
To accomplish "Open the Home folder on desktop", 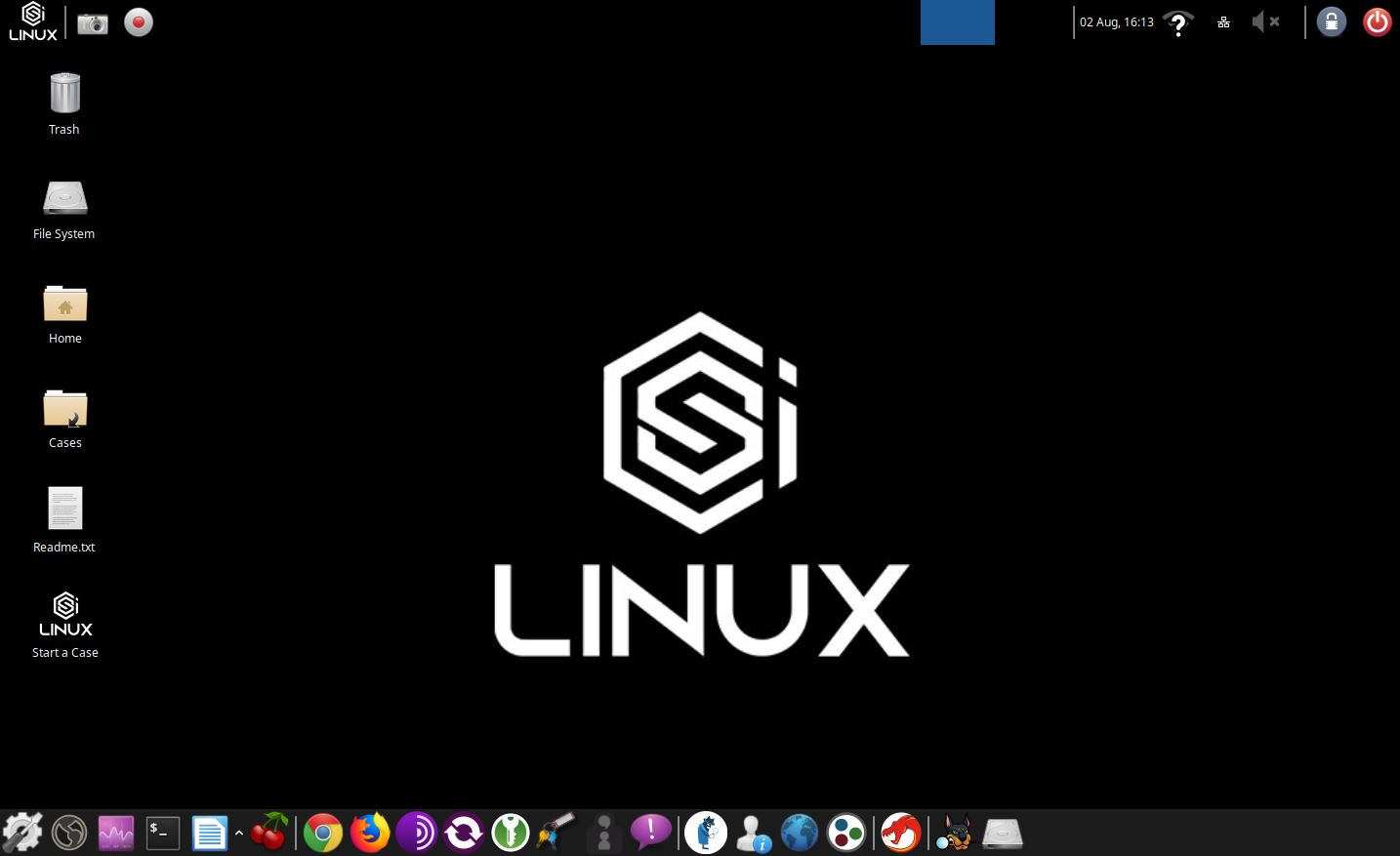I will [x=64, y=313].
